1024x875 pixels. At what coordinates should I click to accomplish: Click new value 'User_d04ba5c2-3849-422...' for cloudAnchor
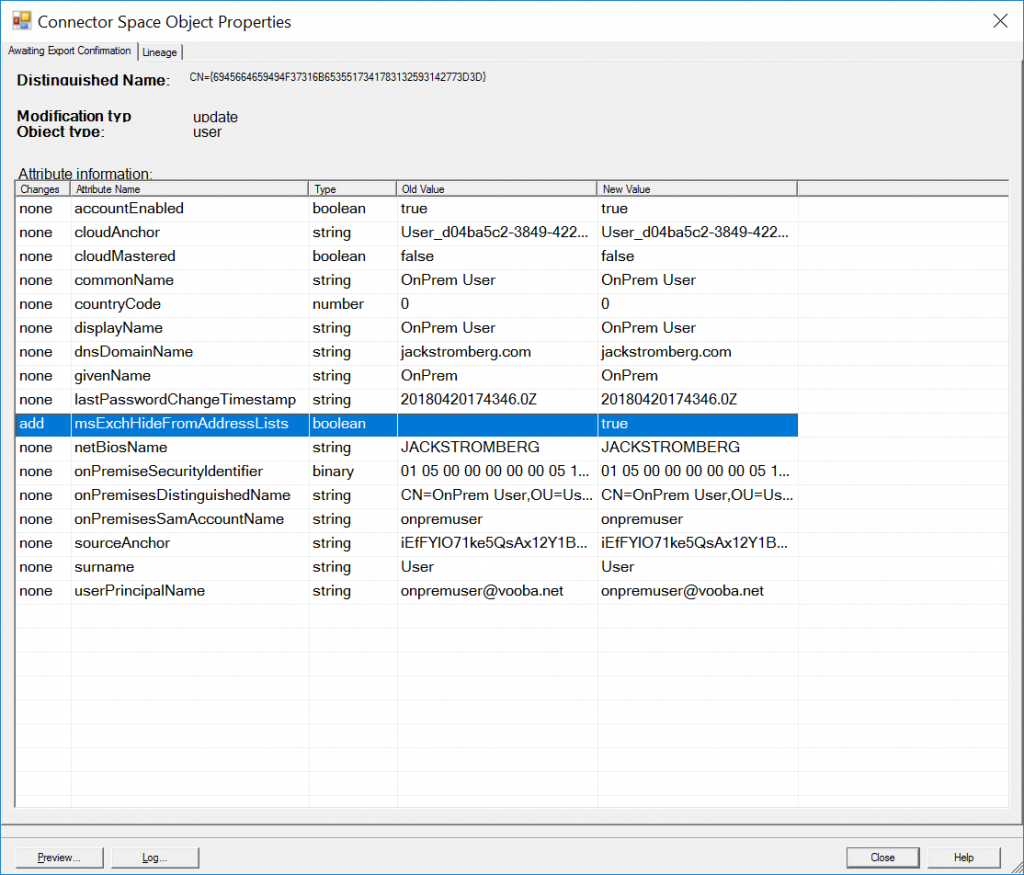coord(695,232)
